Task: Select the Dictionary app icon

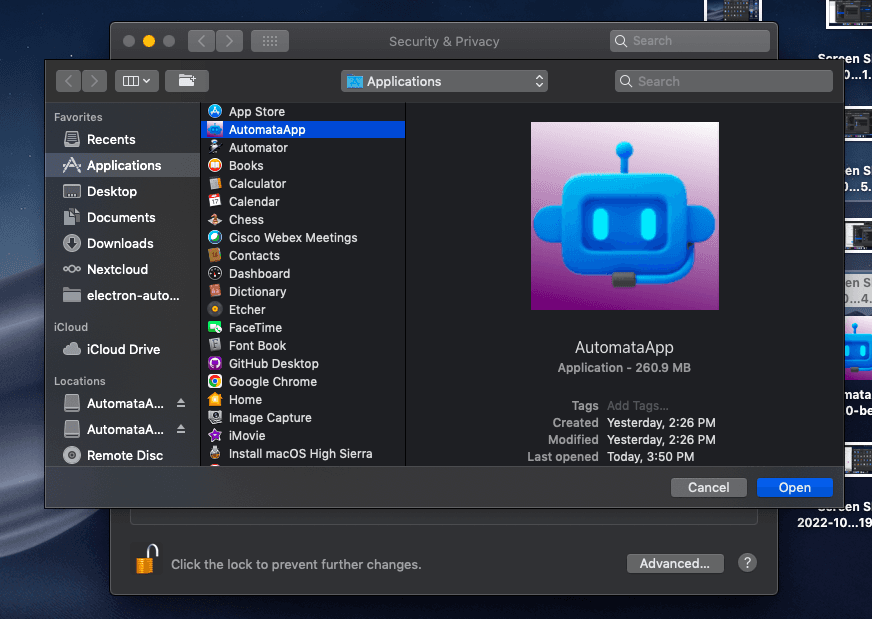Action: coord(215,291)
